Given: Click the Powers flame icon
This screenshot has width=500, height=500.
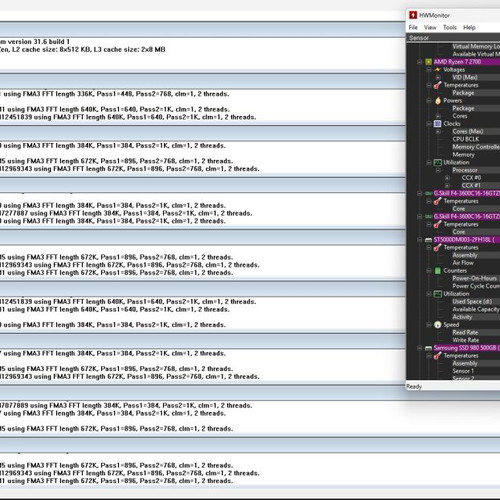Looking at the screenshot, I should [x=438, y=100].
